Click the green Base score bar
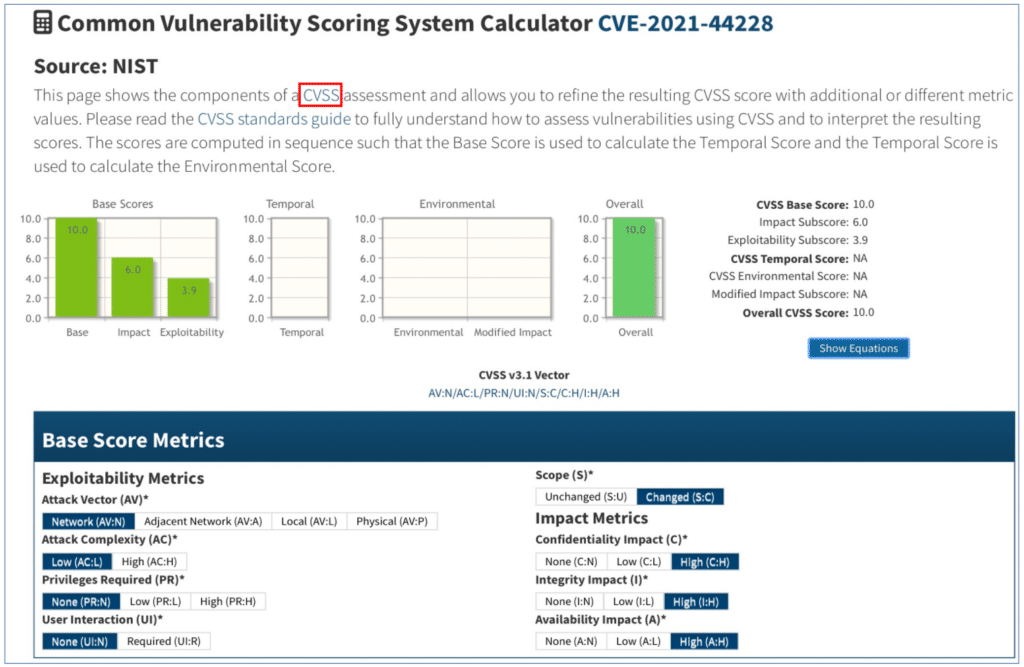 (77, 268)
